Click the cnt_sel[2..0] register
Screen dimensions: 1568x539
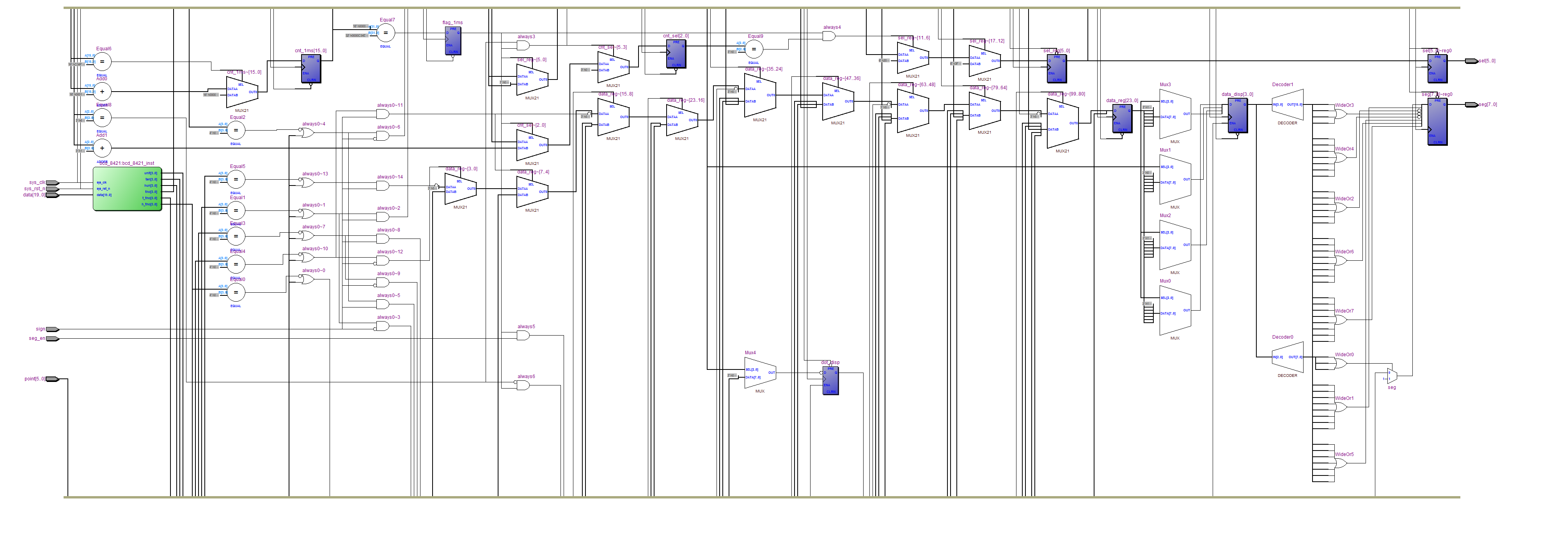pos(676,54)
